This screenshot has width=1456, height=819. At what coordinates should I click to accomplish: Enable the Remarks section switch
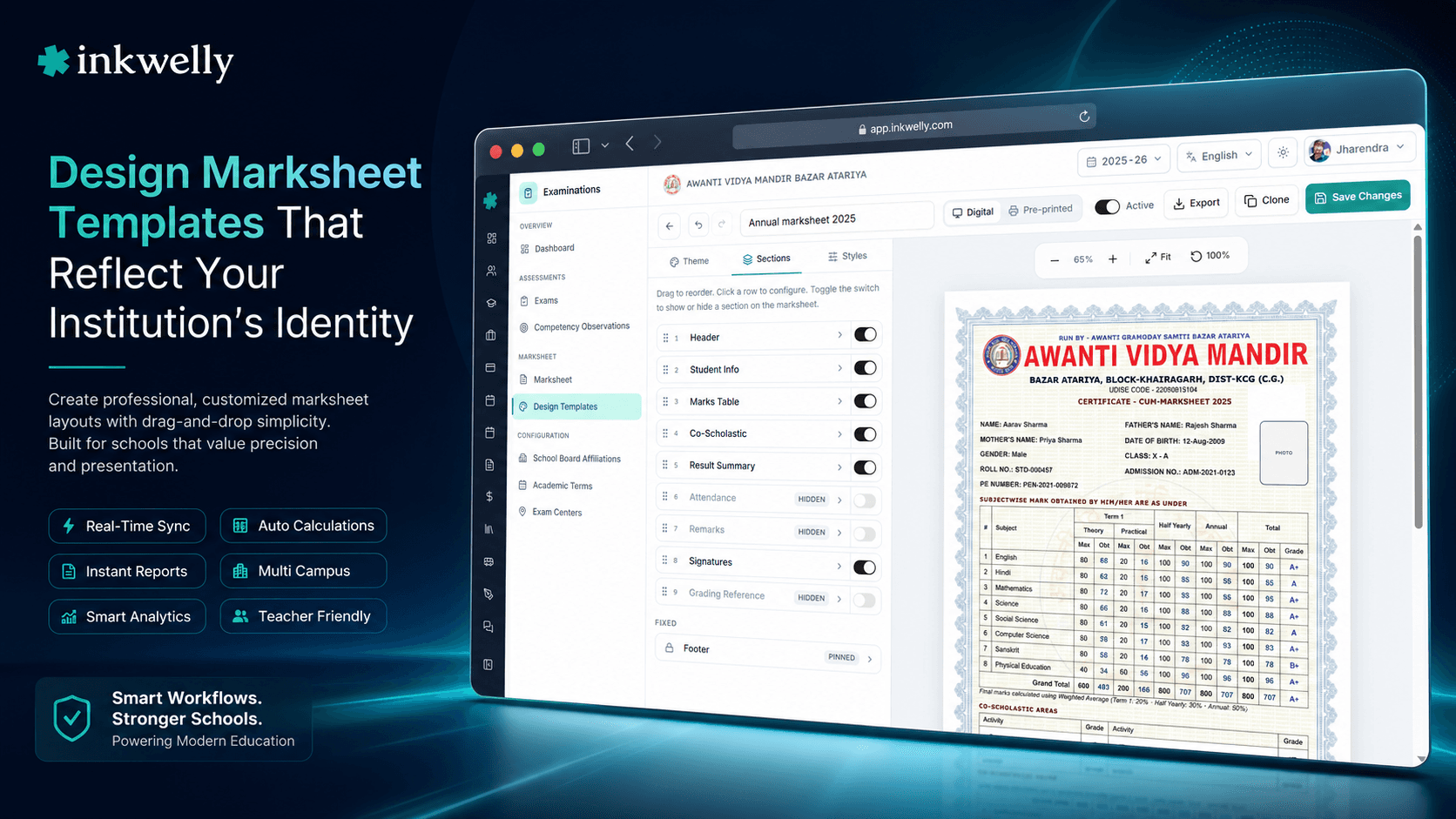coord(865,534)
